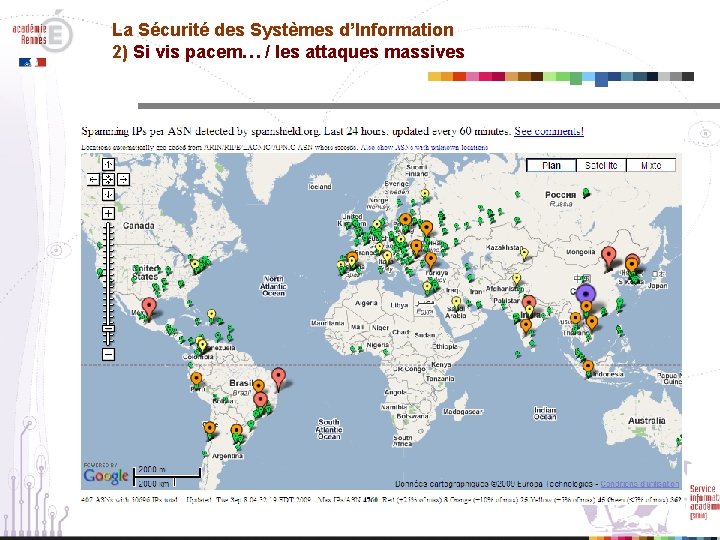
Task: Pan the map up with the arrow
Action: point(108,164)
